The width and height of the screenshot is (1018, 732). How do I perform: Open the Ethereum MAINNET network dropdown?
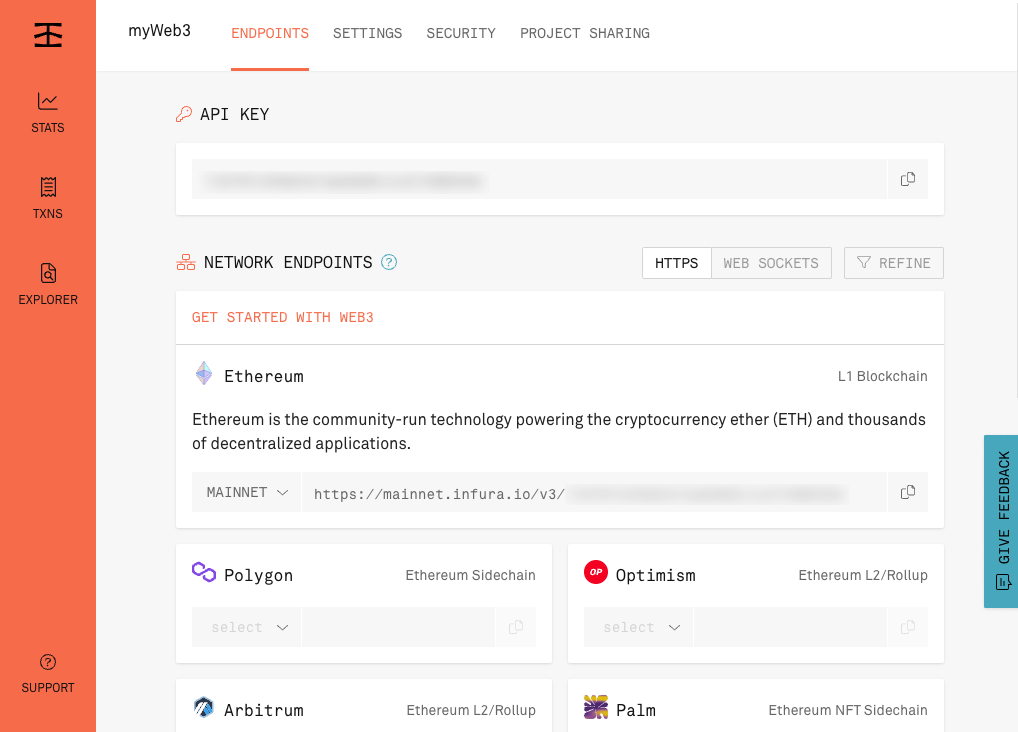(x=247, y=492)
